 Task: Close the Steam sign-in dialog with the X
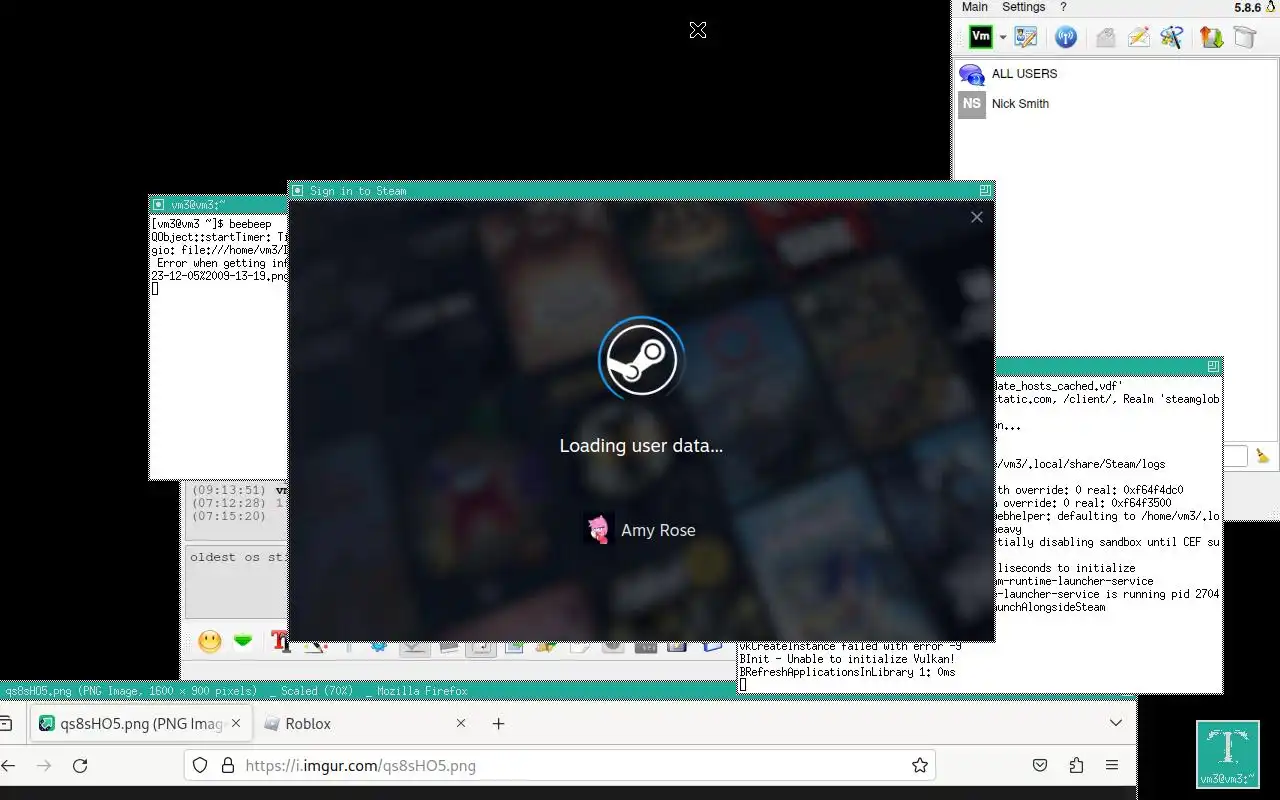(x=977, y=217)
